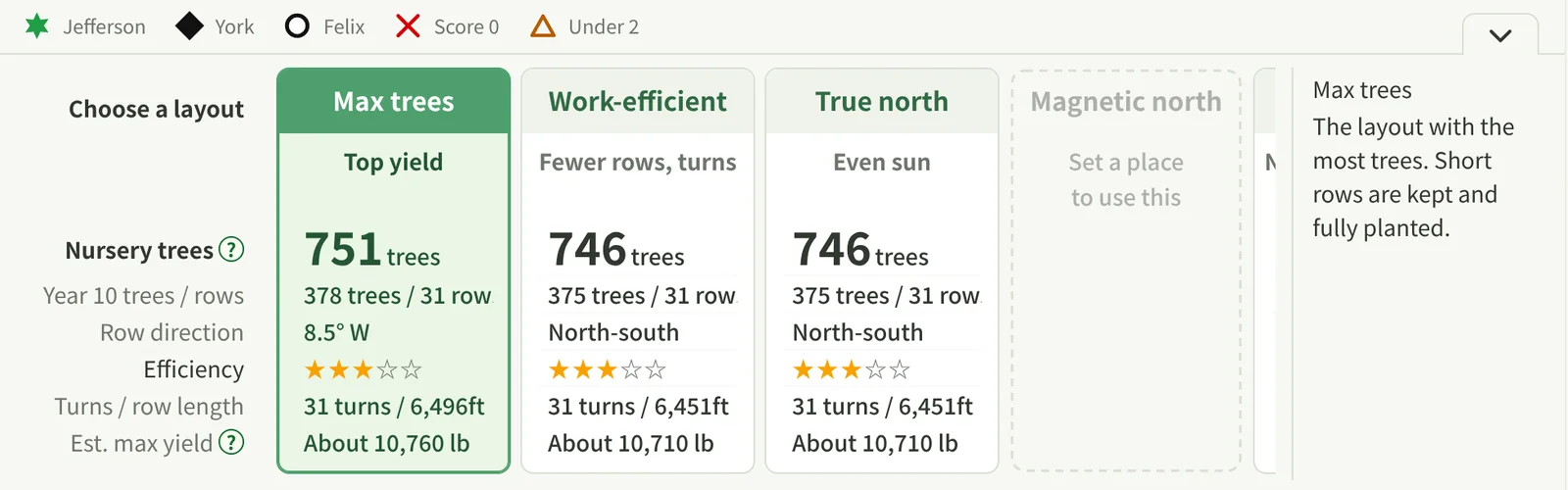The image size is (1568, 490).
Task: Click the orange triangle Under 2 icon
Action: [x=543, y=26]
